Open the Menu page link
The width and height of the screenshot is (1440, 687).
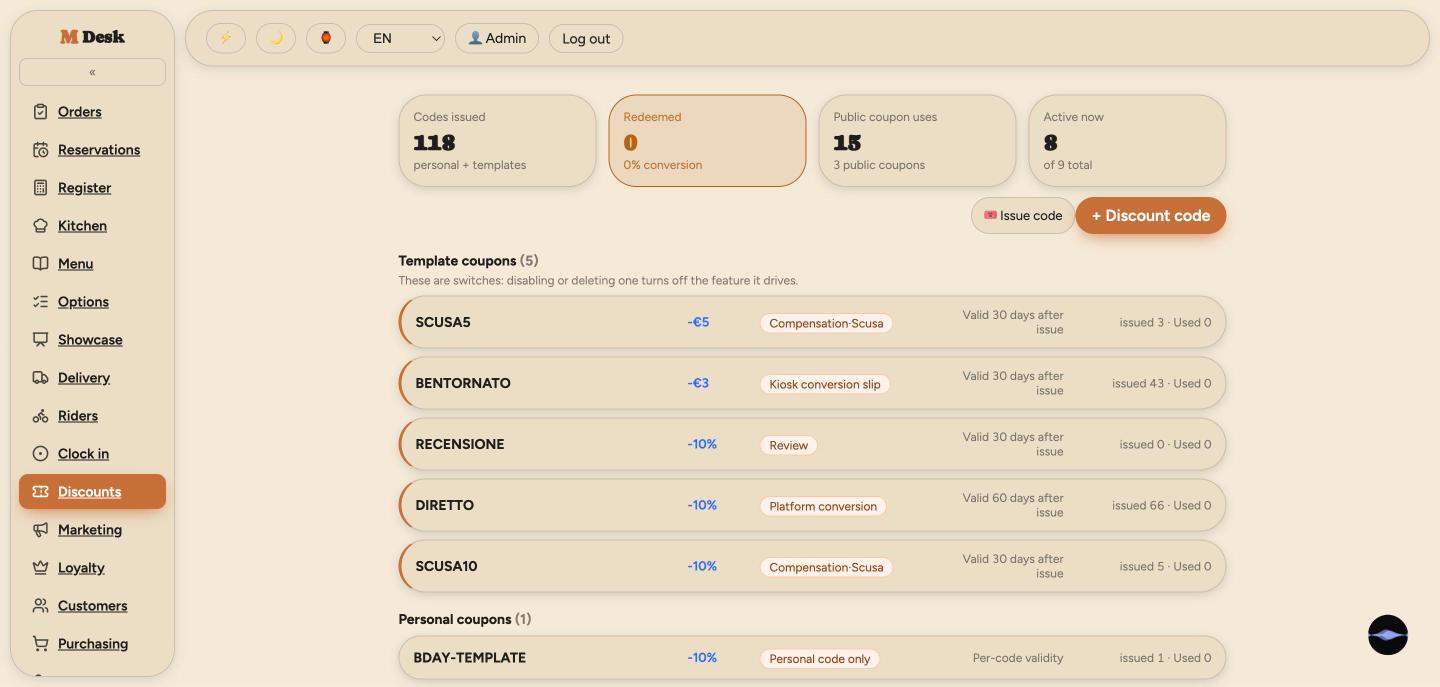[x=75, y=264]
